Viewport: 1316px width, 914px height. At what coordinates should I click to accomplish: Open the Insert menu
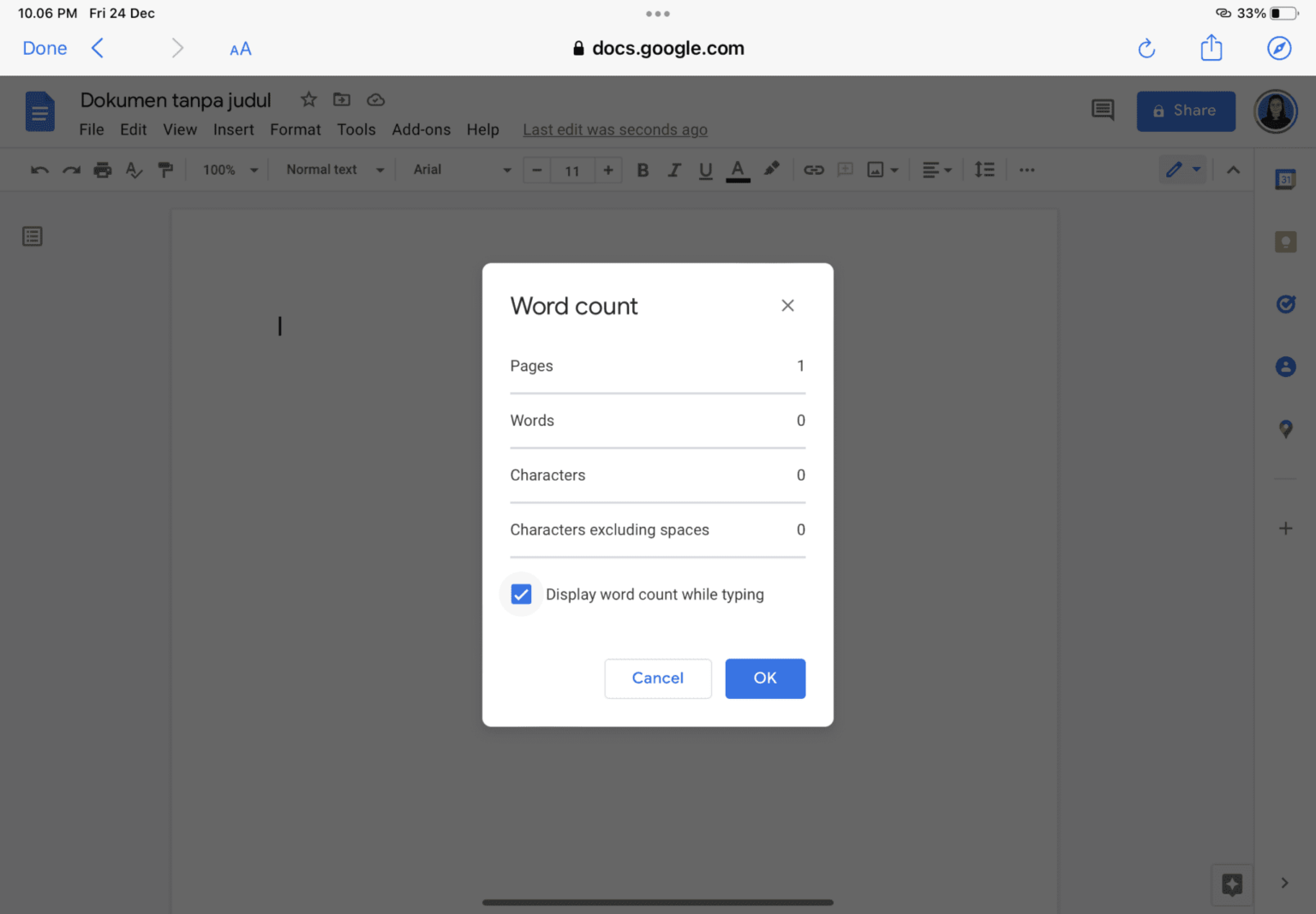[233, 129]
